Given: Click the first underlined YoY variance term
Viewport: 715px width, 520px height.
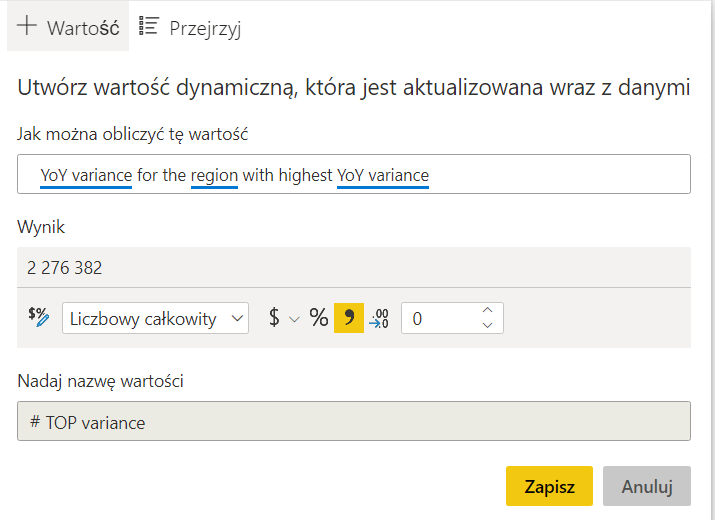Looking at the screenshot, I should 86,175.
